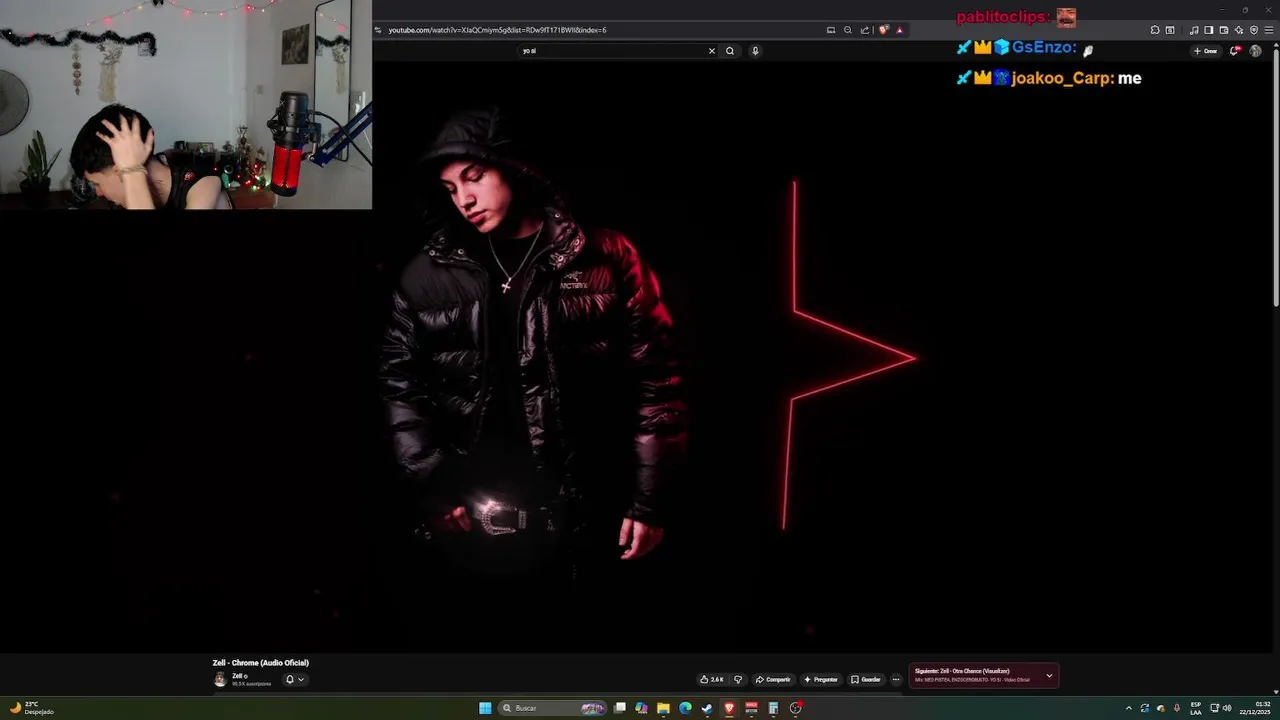Click the Preguntar button
The image size is (1280, 720).
pos(821,679)
